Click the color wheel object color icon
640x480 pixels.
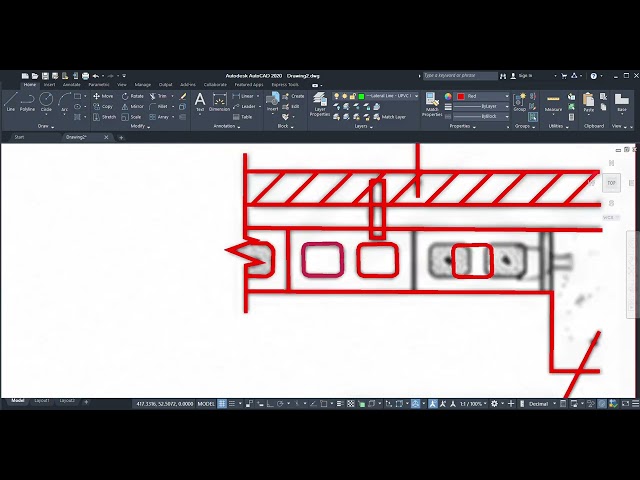[x=448, y=96]
